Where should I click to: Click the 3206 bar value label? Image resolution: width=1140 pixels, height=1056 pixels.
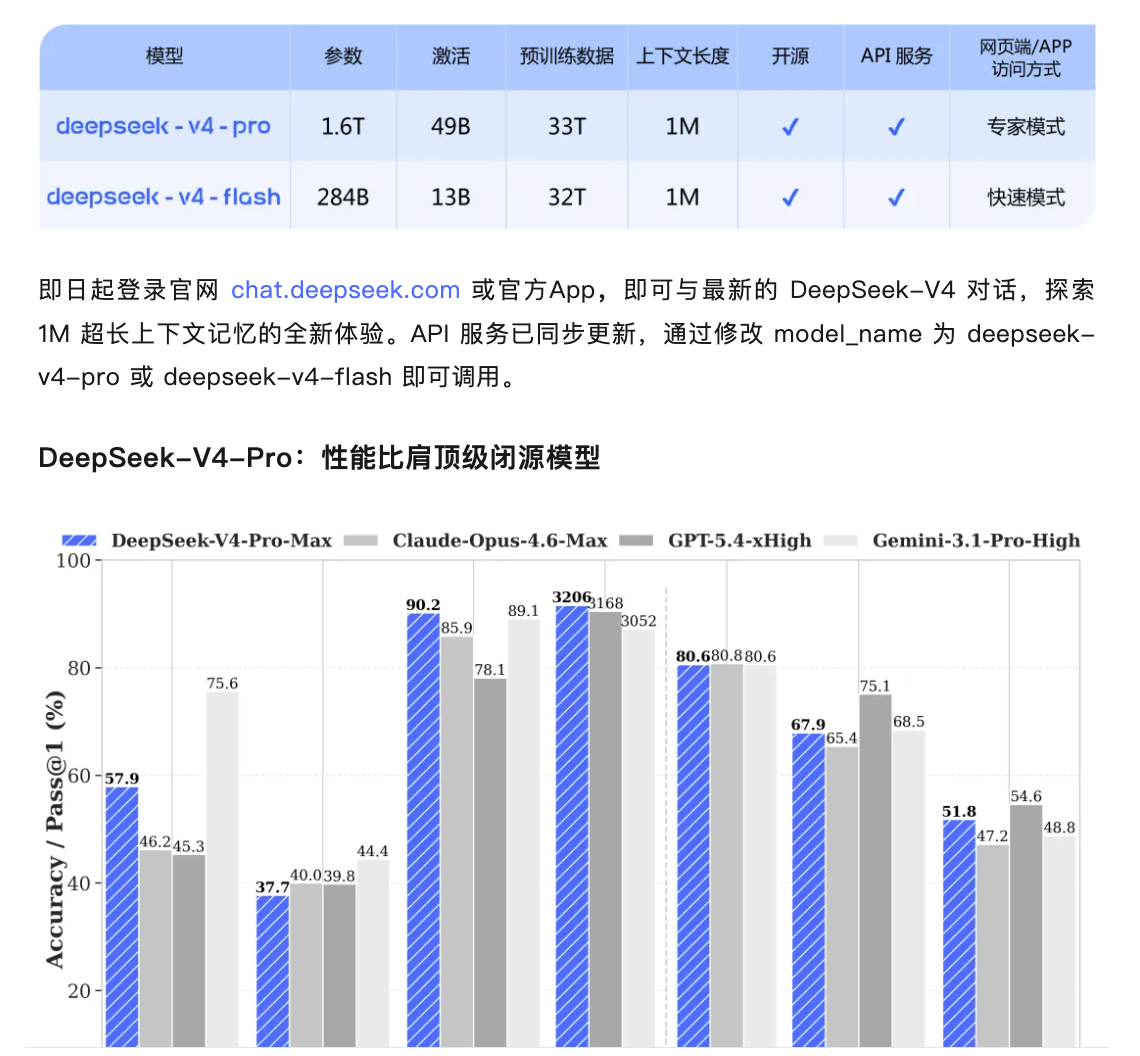[x=571, y=597]
